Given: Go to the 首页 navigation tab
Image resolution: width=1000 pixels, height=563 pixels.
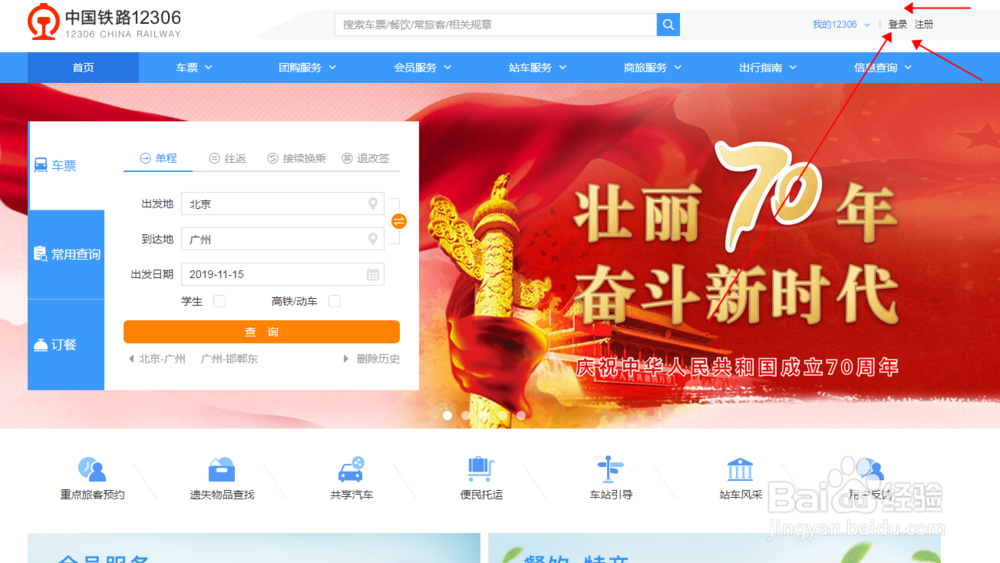Looking at the screenshot, I should pos(84,68).
